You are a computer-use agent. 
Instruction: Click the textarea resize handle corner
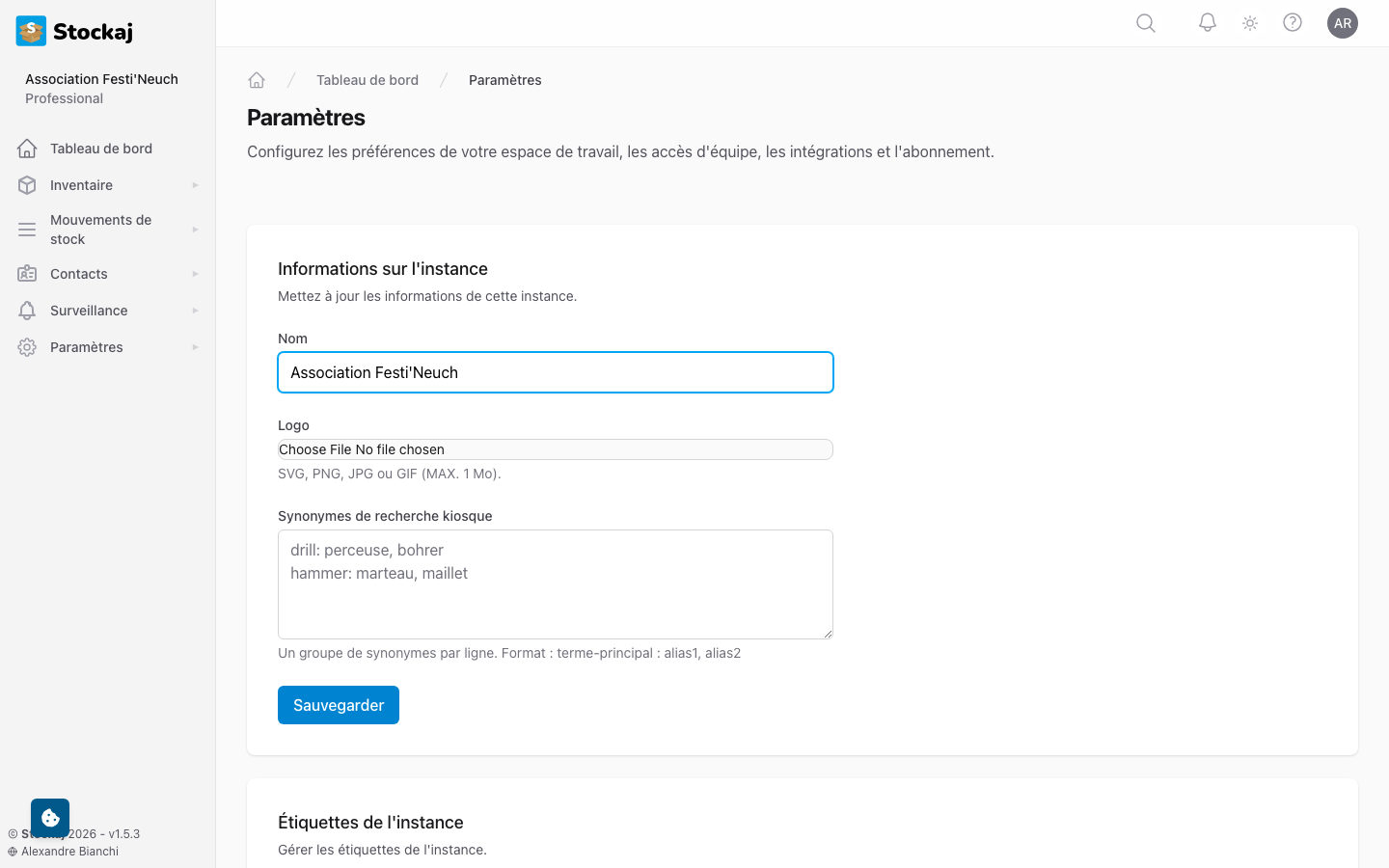click(x=827, y=633)
